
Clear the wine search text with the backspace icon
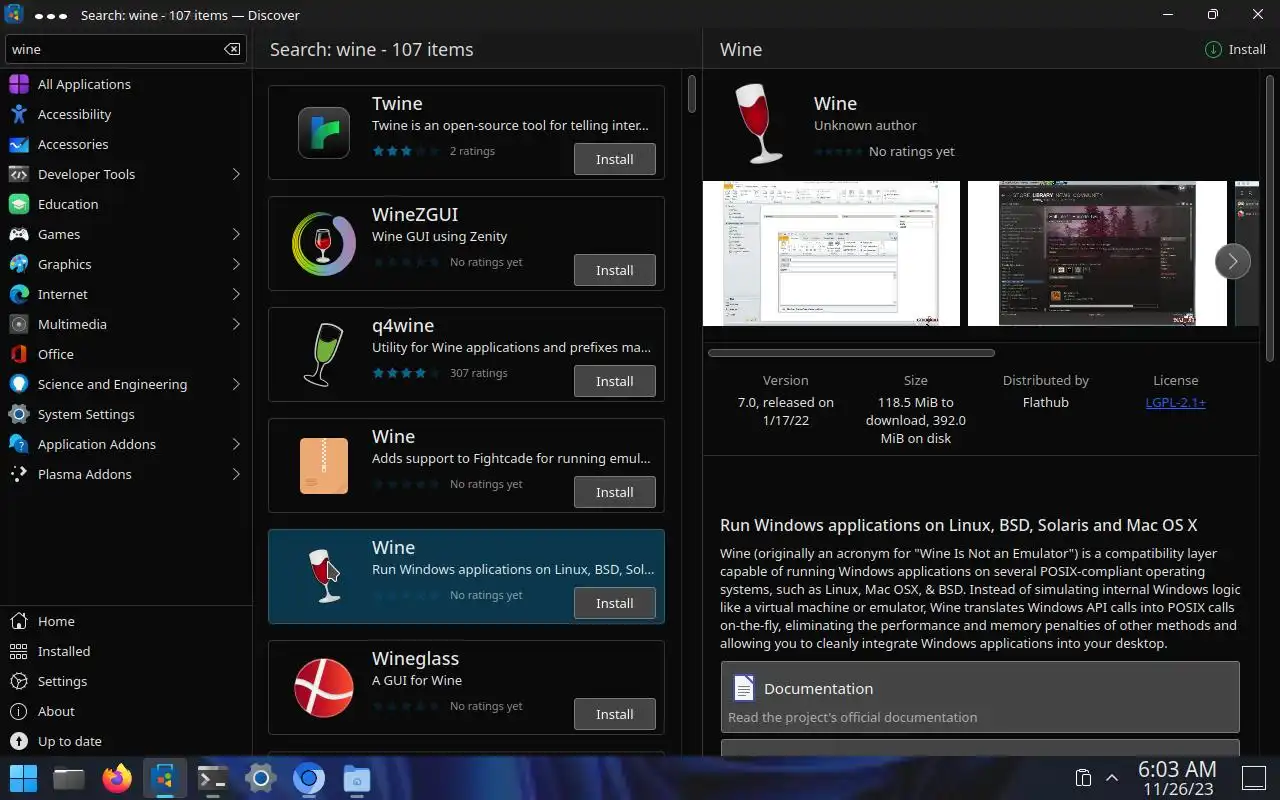click(x=232, y=49)
